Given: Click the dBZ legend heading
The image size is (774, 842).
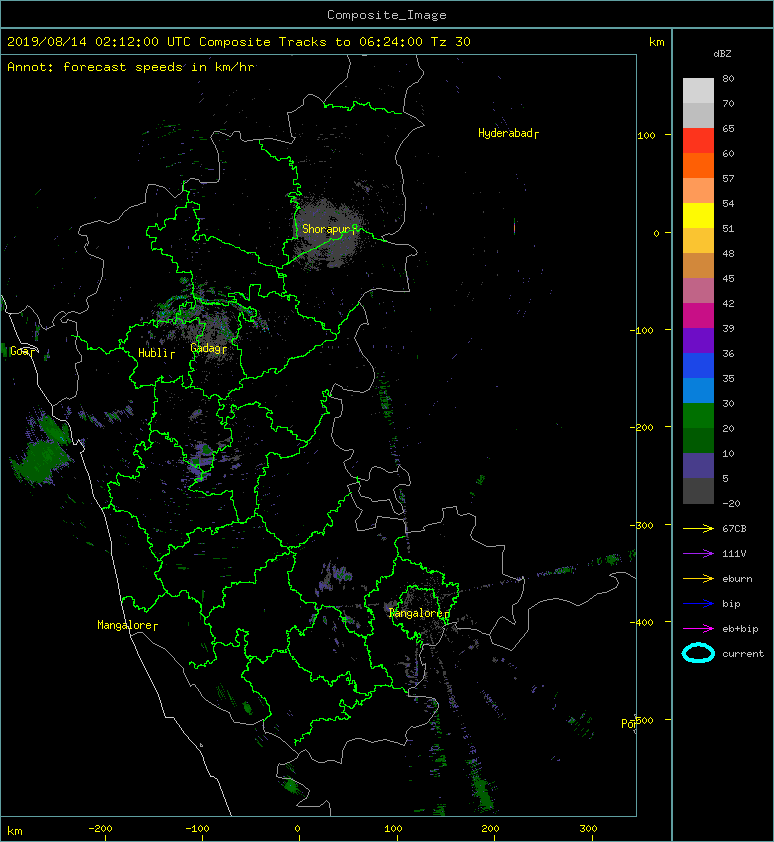Looking at the screenshot, I should 722,54.
